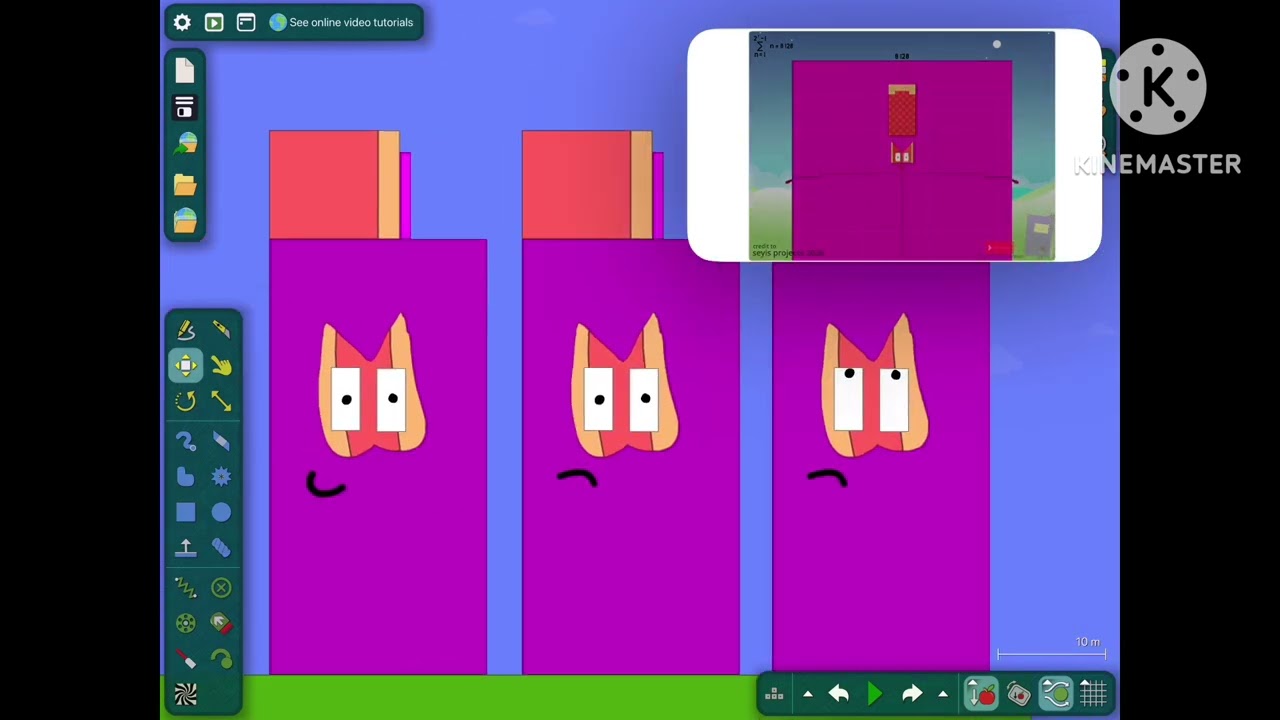The image size is (1280, 720).
Task: Select the Knife cut tool
Action: [221, 329]
